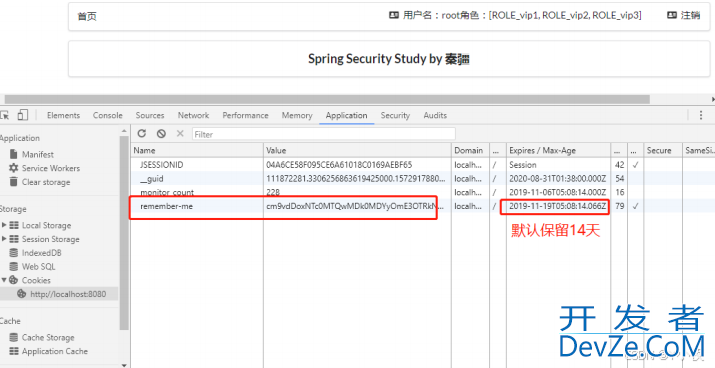Image resolution: width=715 pixels, height=368 pixels.
Task: Click expiry 2019-11-19T05:08:14.066Z cell
Action: coord(558,206)
